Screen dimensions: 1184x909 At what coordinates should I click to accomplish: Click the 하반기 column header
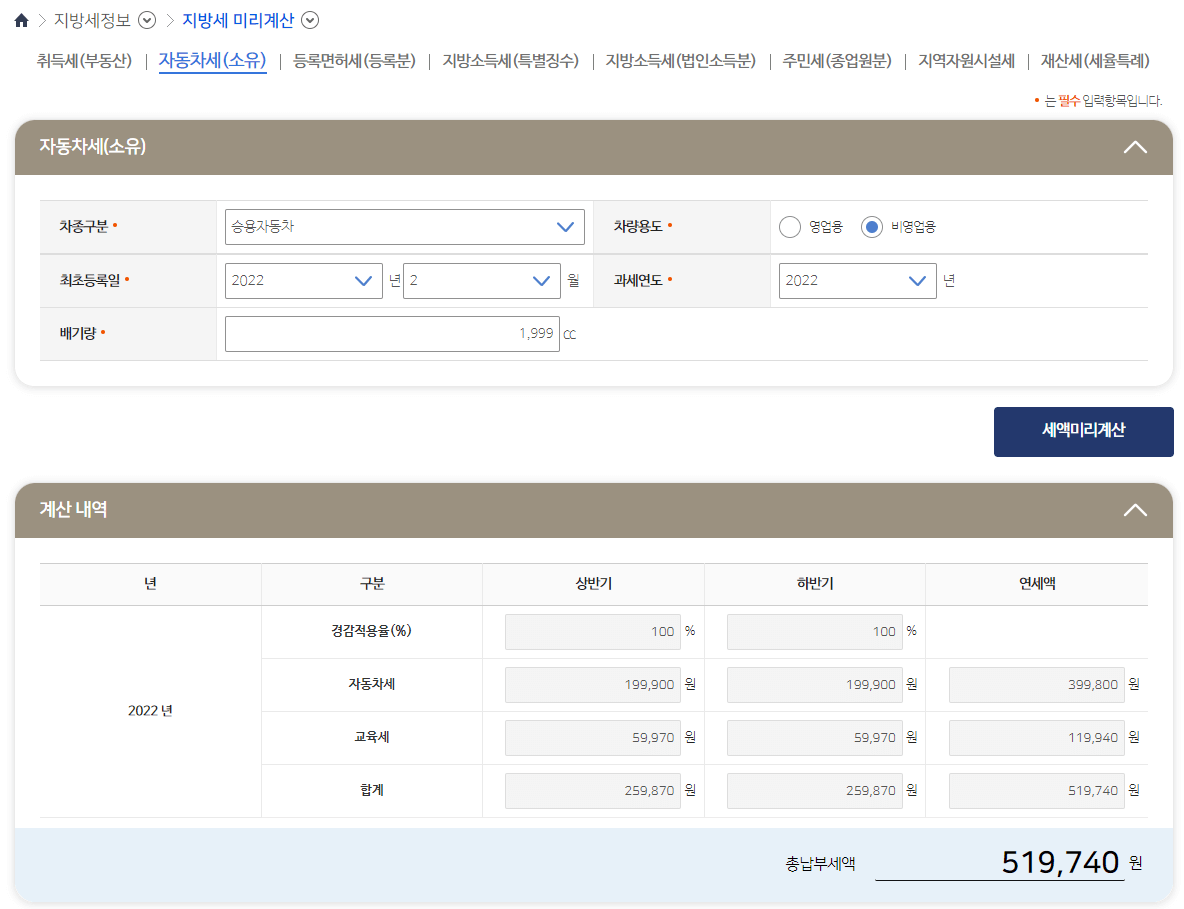click(x=815, y=584)
